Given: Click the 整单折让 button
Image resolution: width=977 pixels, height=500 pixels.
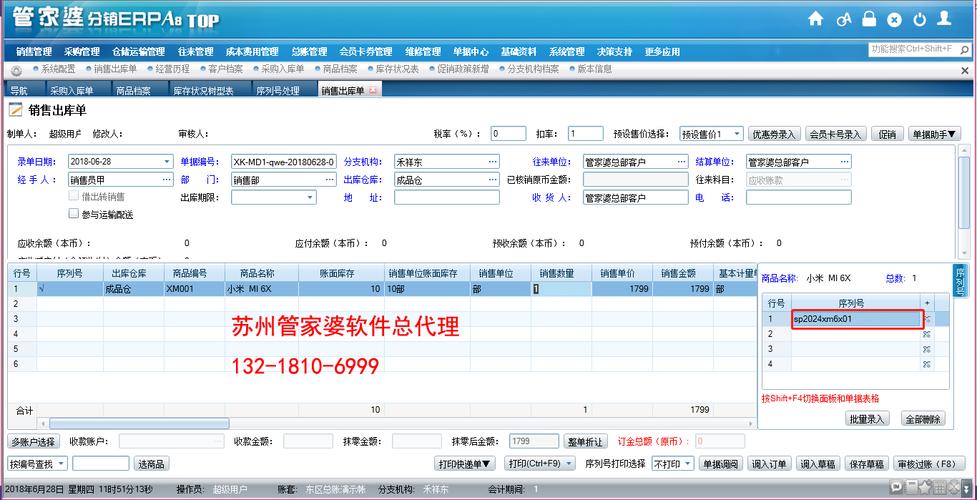Looking at the screenshot, I should 585,441.
